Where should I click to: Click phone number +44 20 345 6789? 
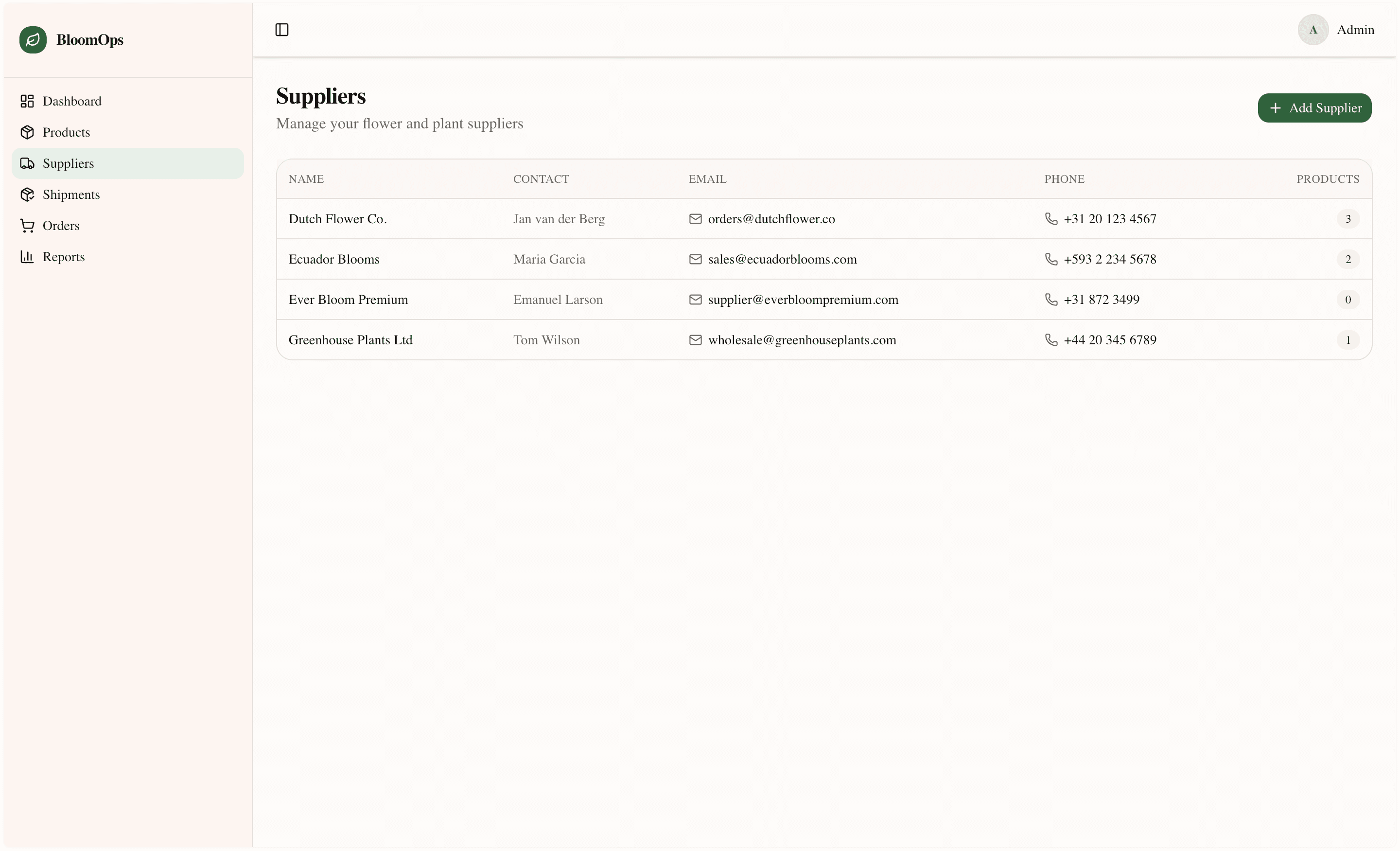coord(1110,340)
